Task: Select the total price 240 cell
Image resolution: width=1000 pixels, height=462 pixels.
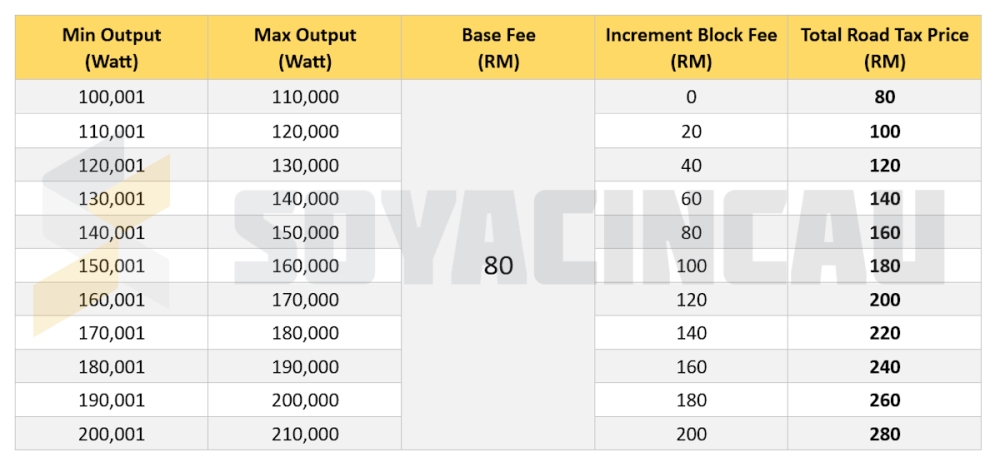Action: (884, 366)
